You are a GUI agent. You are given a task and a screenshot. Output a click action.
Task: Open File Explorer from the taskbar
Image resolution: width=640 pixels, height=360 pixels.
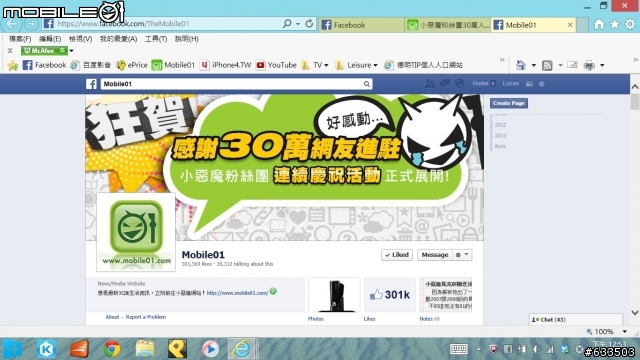point(144,349)
